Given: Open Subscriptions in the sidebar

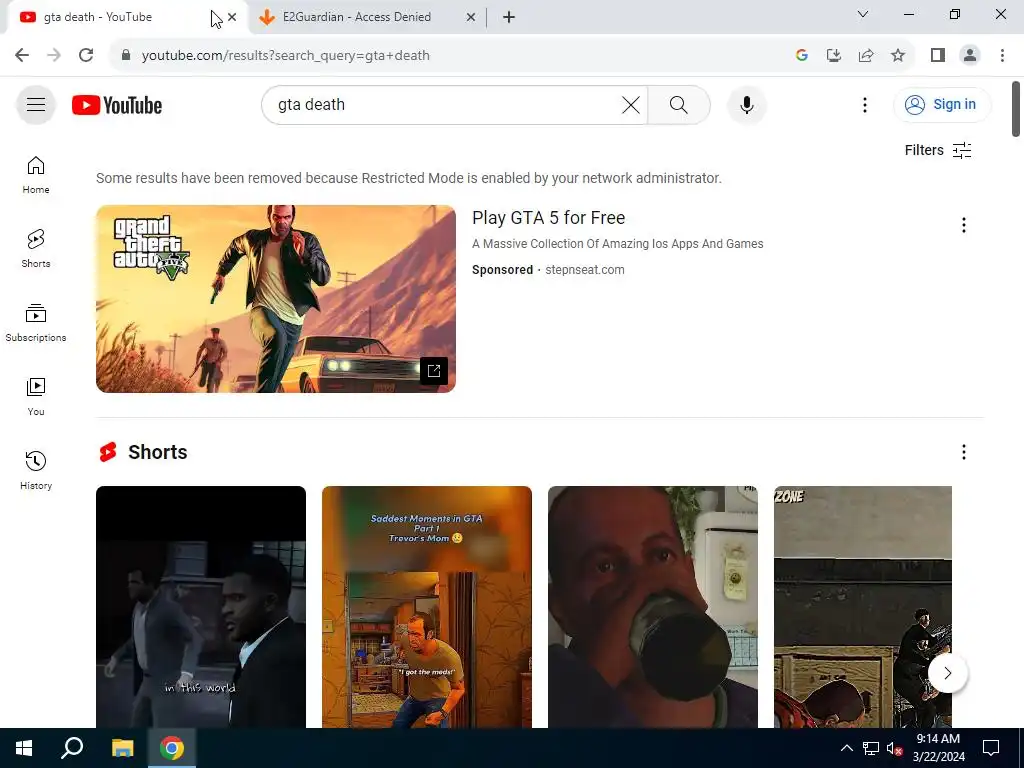Looking at the screenshot, I should click(x=36, y=323).
